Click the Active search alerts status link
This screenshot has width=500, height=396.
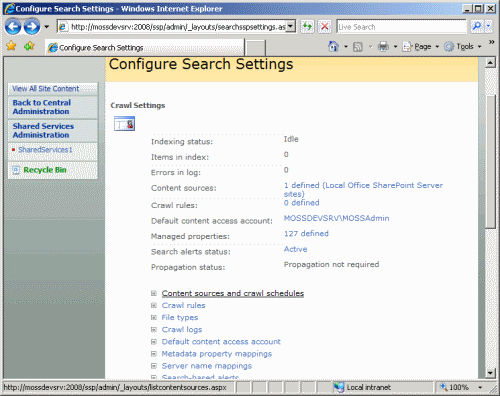295,249
